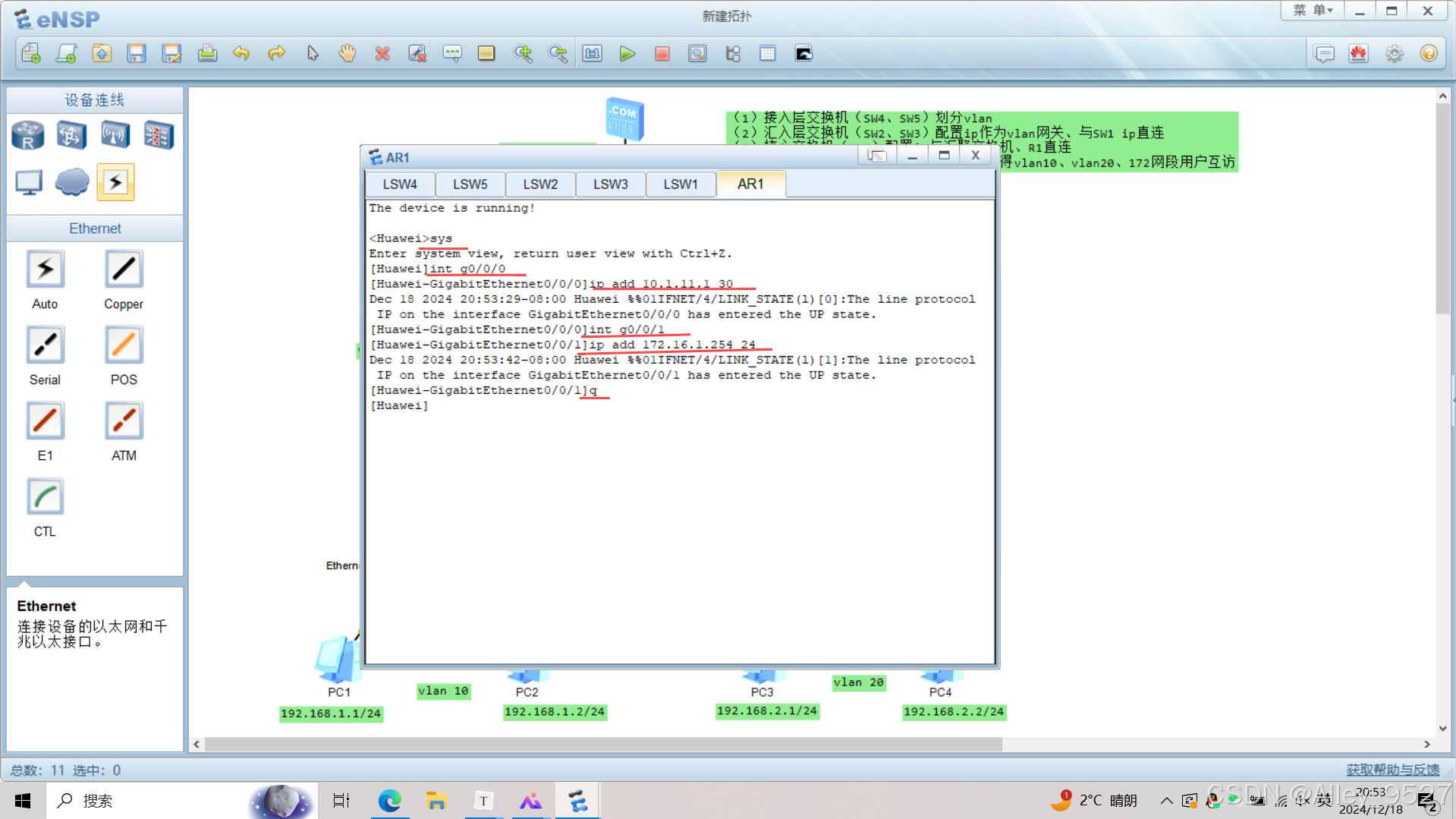Switch to the LSW3 console tab
1456x819 pixels.
click(611, 184)
